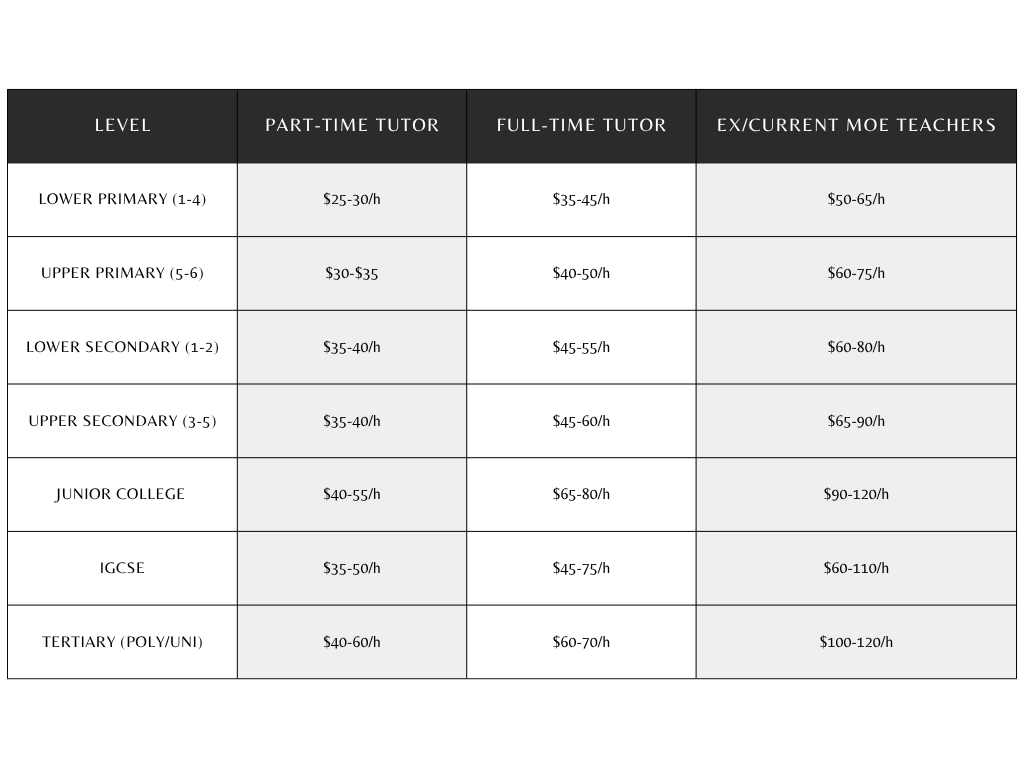Select the IGCSE row label
The width and height of the screenshot is (1024, 768).
pyautogui.click(x=122, y=568)
